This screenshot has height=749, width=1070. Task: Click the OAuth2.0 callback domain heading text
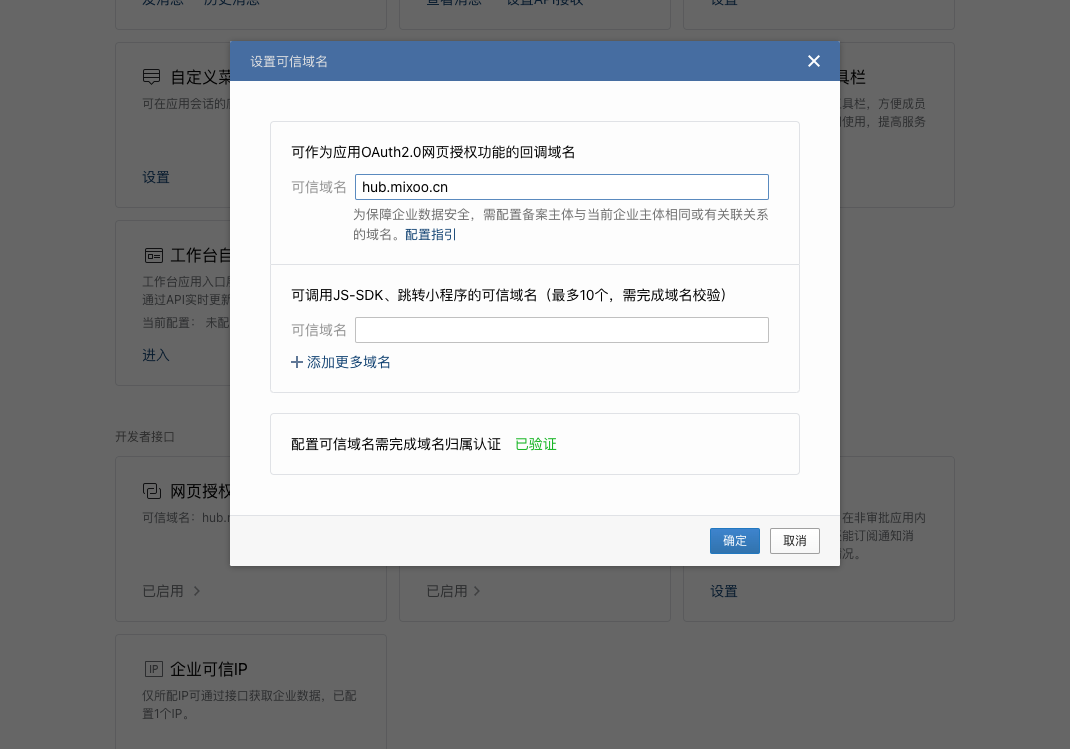433,152
